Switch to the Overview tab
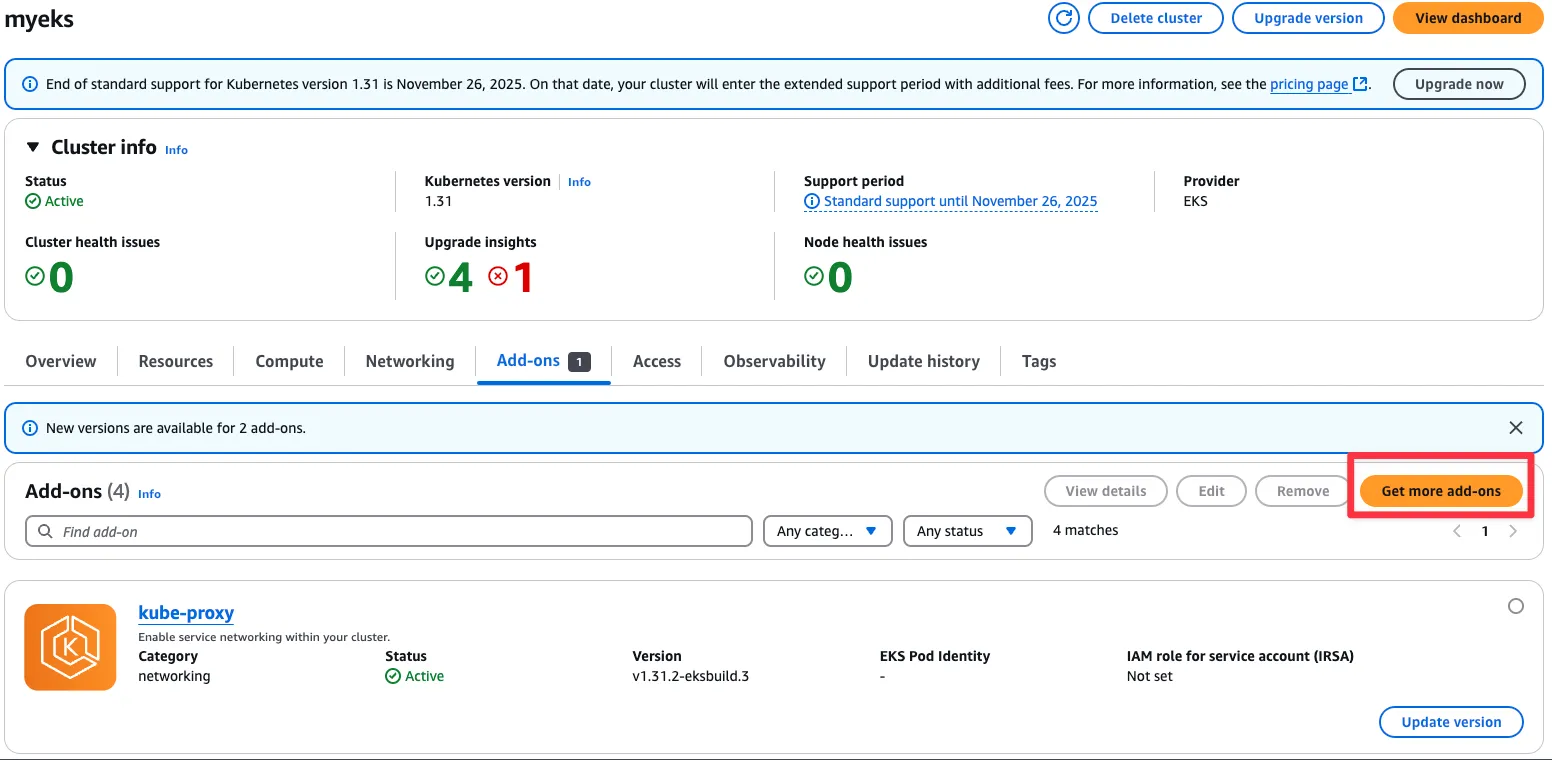The width and height of the screenshot is (1552, 760). pos(61,361)
